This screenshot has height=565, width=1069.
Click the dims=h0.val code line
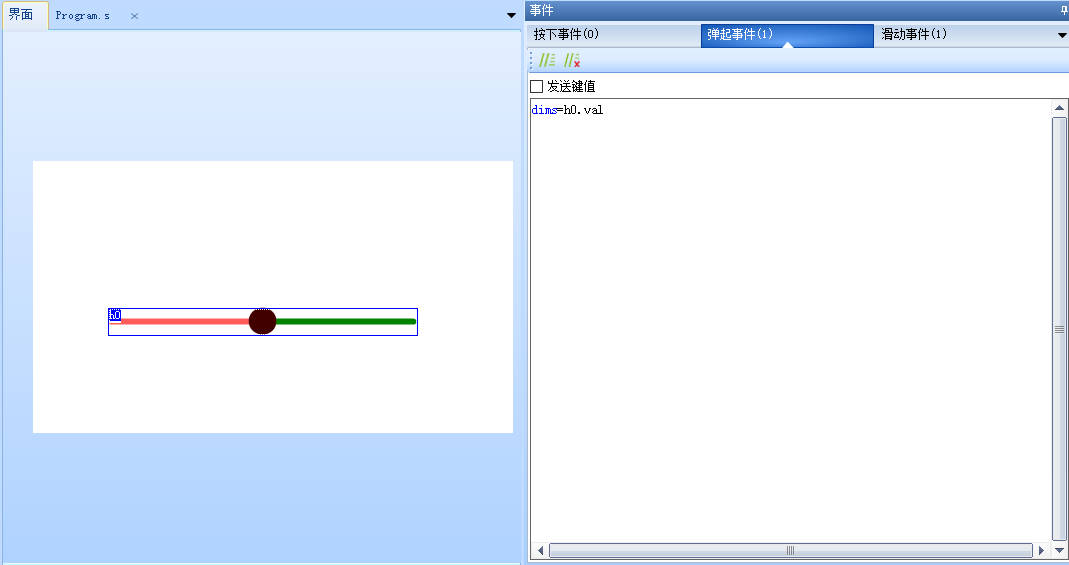coord(568,110)
